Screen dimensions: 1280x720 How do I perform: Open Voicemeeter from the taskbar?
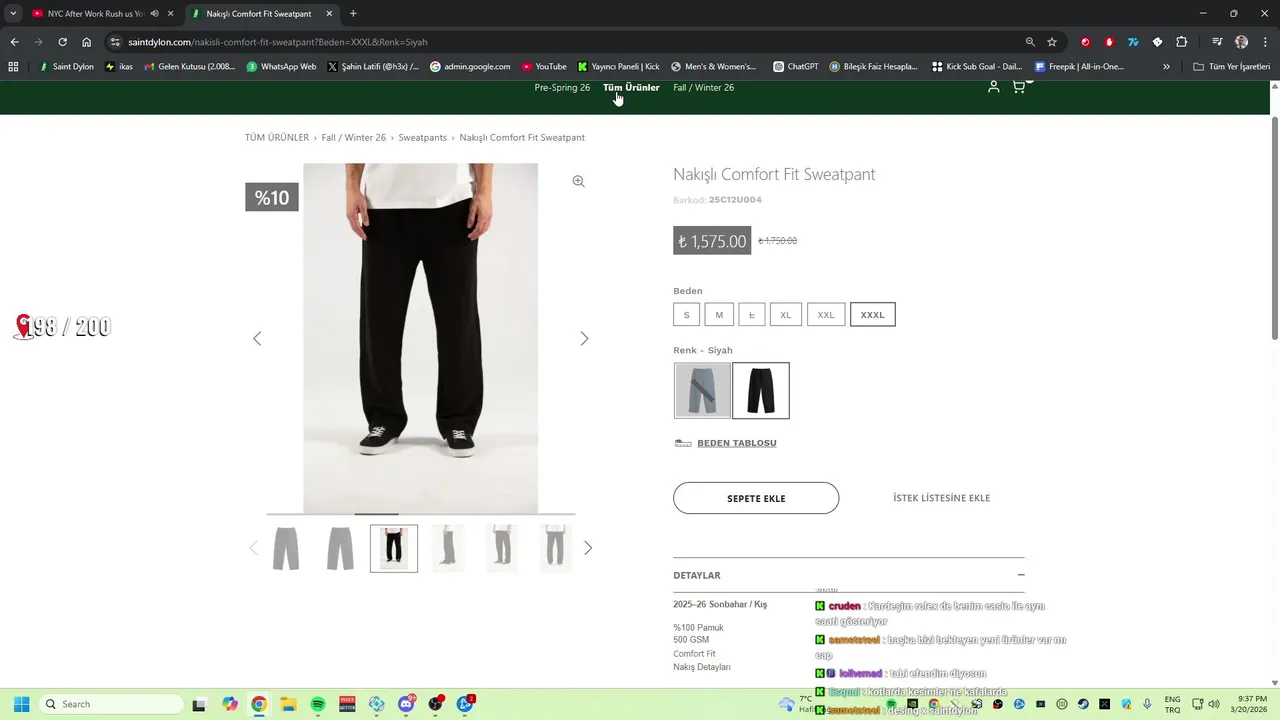click(x=347, y=704)
